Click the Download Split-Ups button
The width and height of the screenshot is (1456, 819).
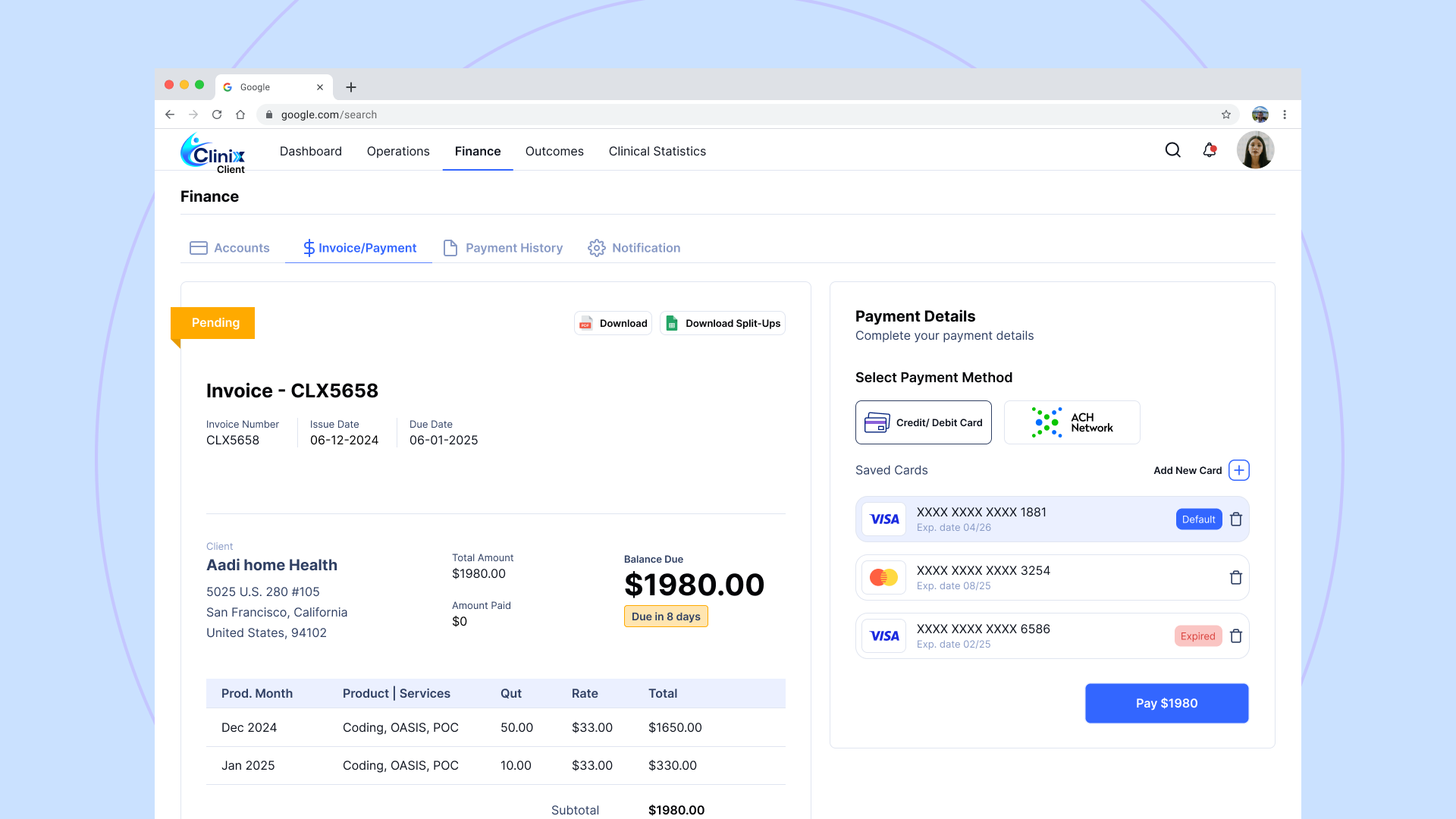click(723, 323)
